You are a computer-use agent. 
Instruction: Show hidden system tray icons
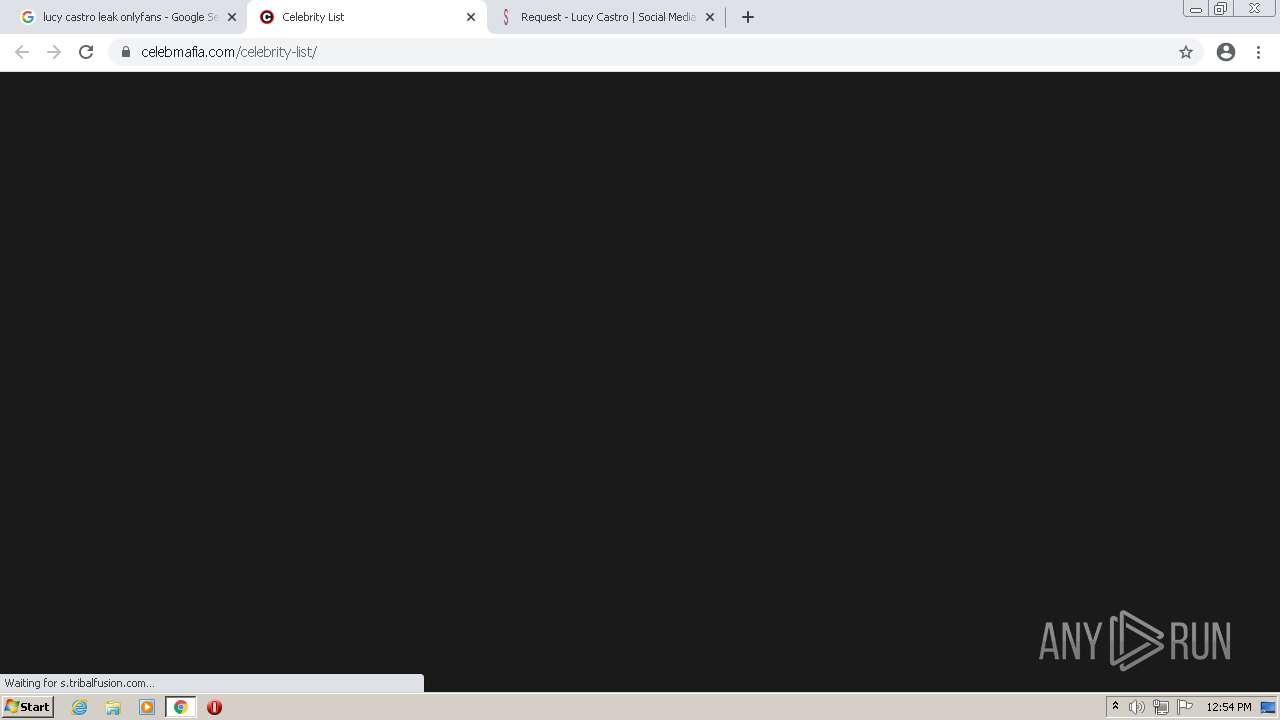[1115, 707]
